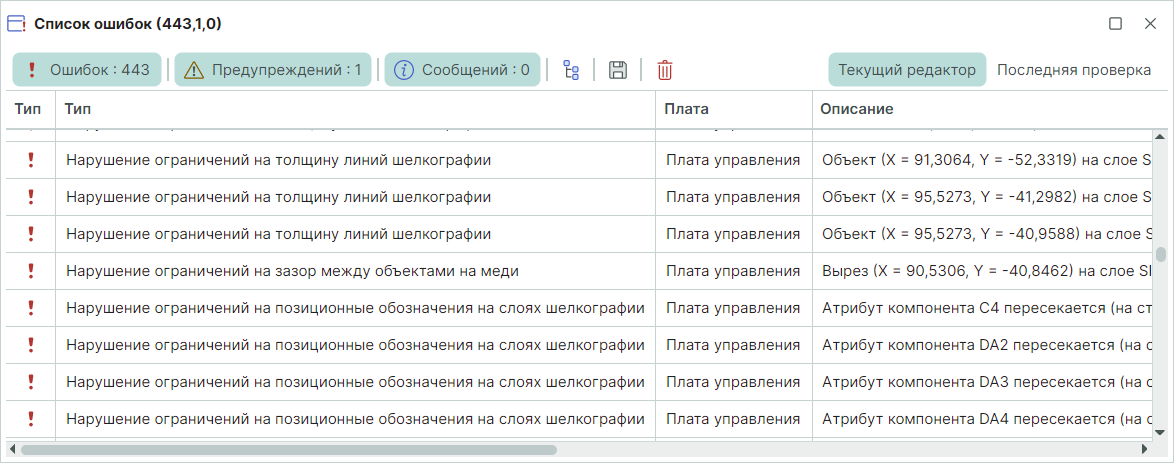
Task: Click the save error list icon
Action: tap(618, 70)
